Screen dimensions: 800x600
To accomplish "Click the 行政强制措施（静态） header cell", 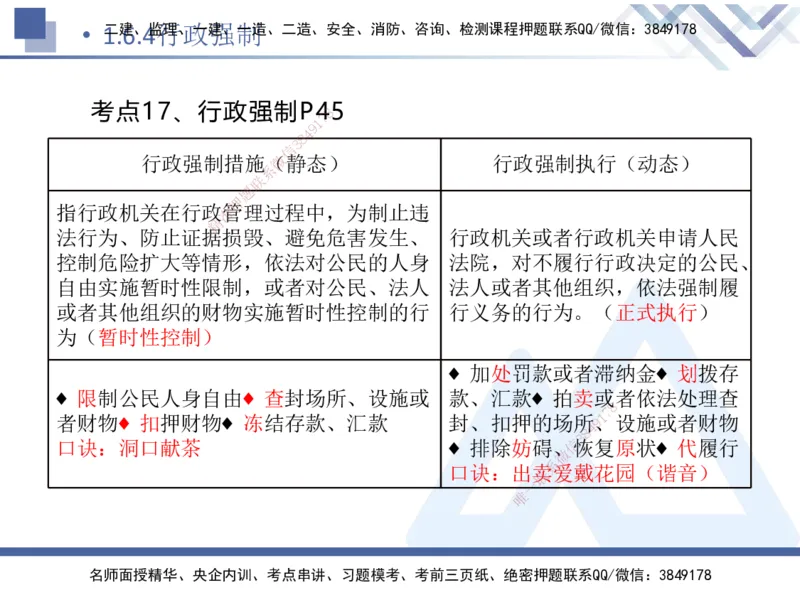I will [246, 163].
